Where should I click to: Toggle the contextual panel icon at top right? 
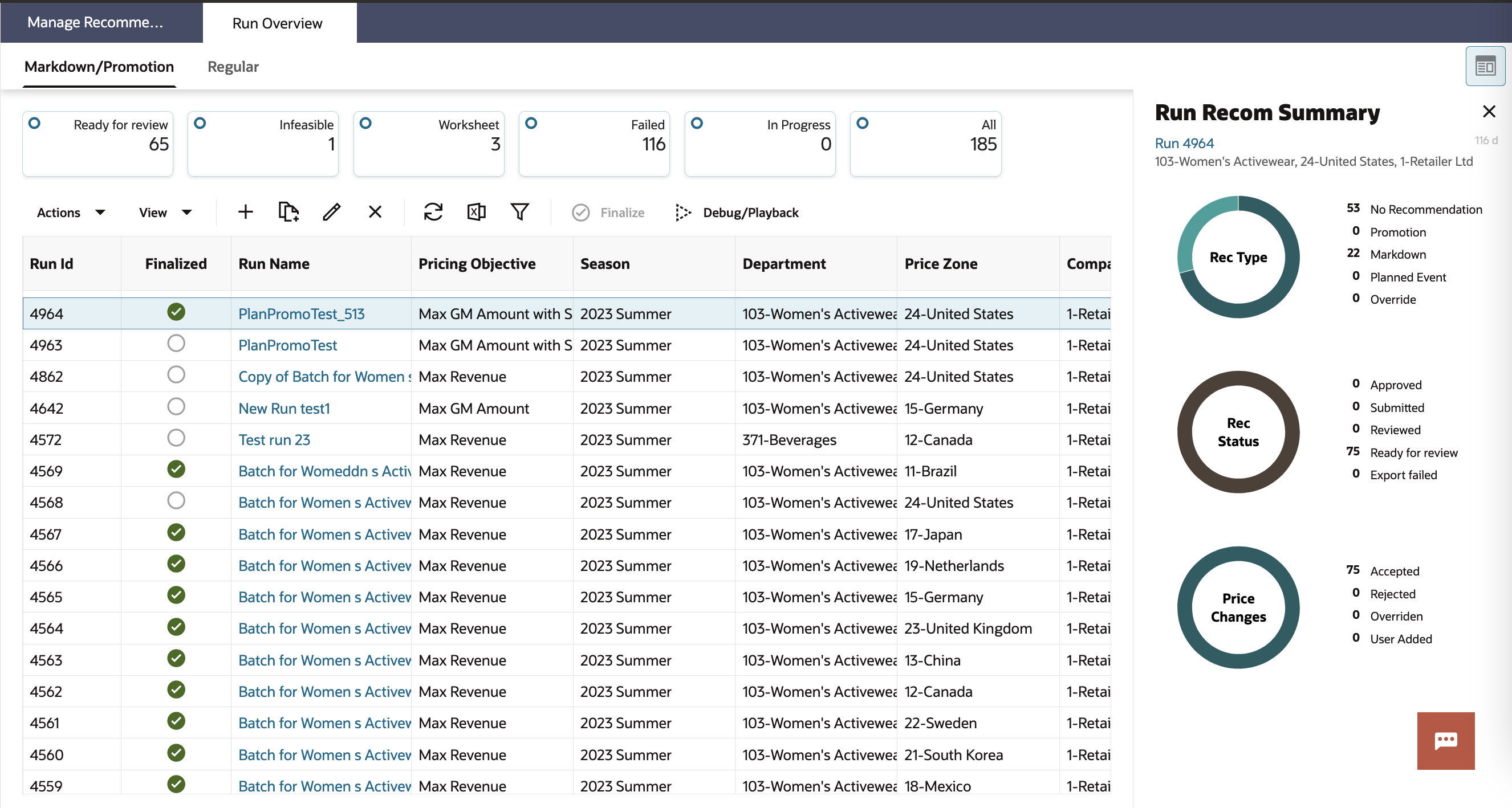1485,66
